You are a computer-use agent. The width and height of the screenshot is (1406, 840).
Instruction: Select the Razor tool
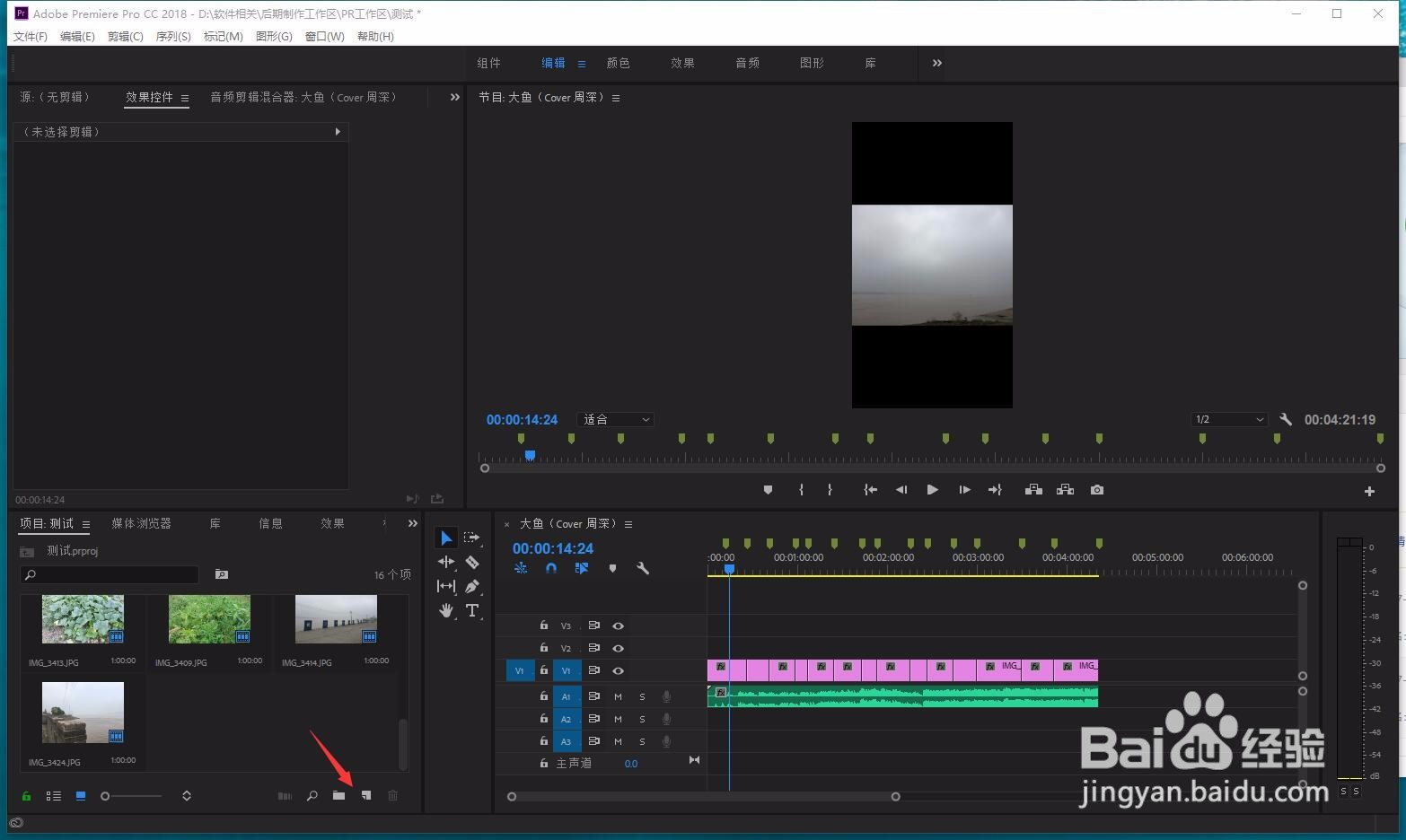(472, 562)
